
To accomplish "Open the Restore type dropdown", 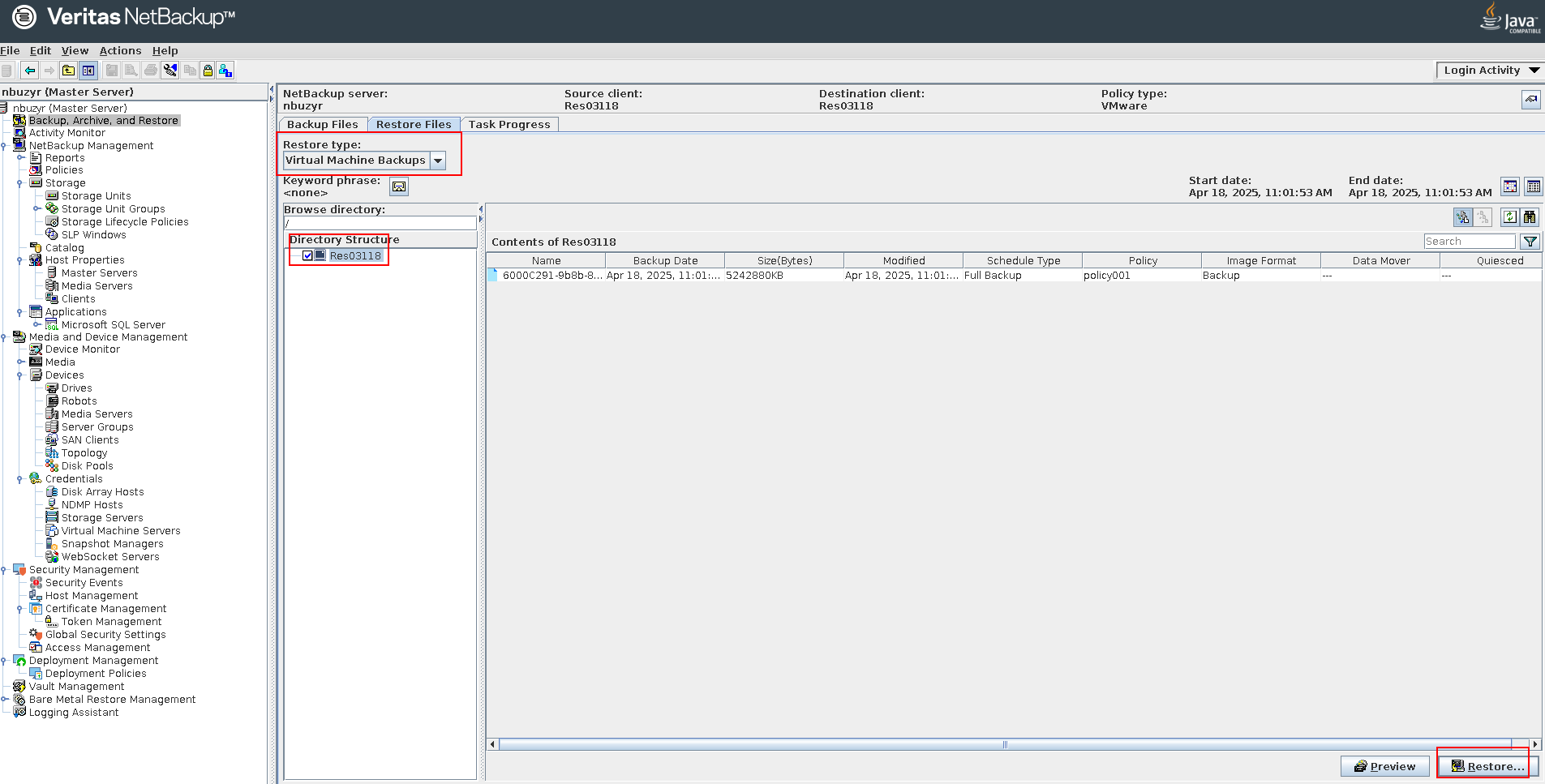I will (x=438, y=161).
